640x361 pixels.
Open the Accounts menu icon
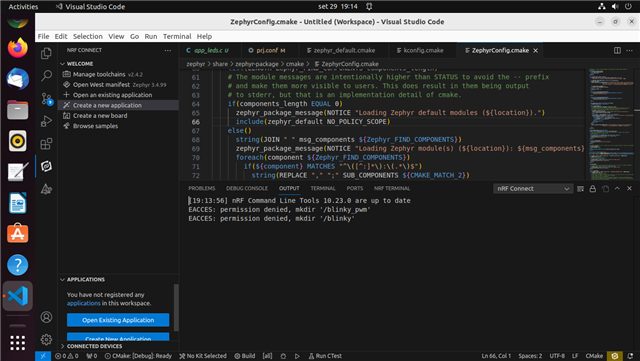click(x=46, y=317)
